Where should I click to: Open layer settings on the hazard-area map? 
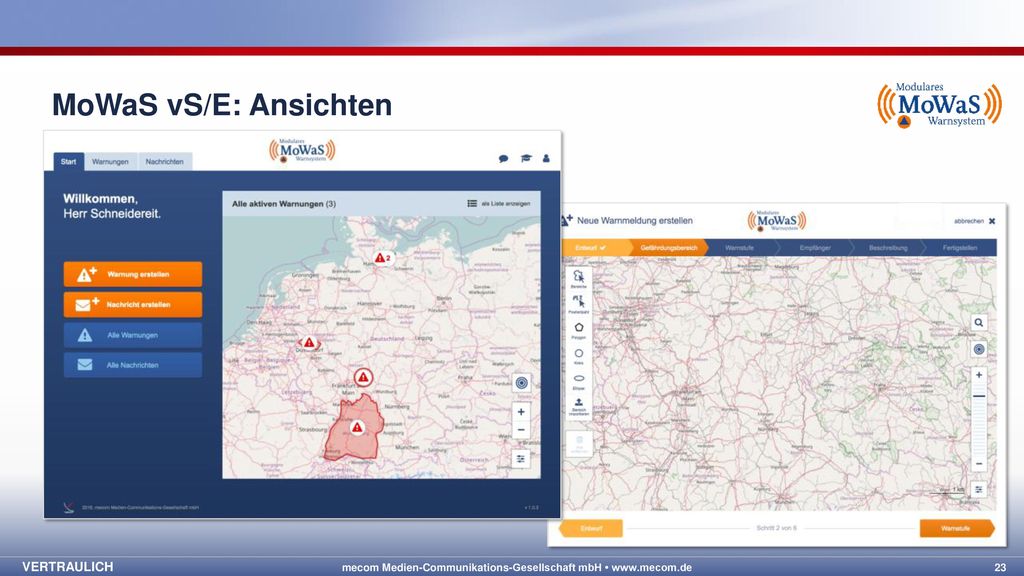tap(978, 489)
